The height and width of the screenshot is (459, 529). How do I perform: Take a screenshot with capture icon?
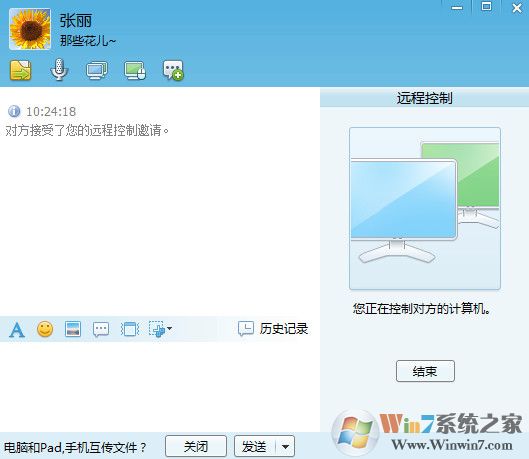point(157,329)
